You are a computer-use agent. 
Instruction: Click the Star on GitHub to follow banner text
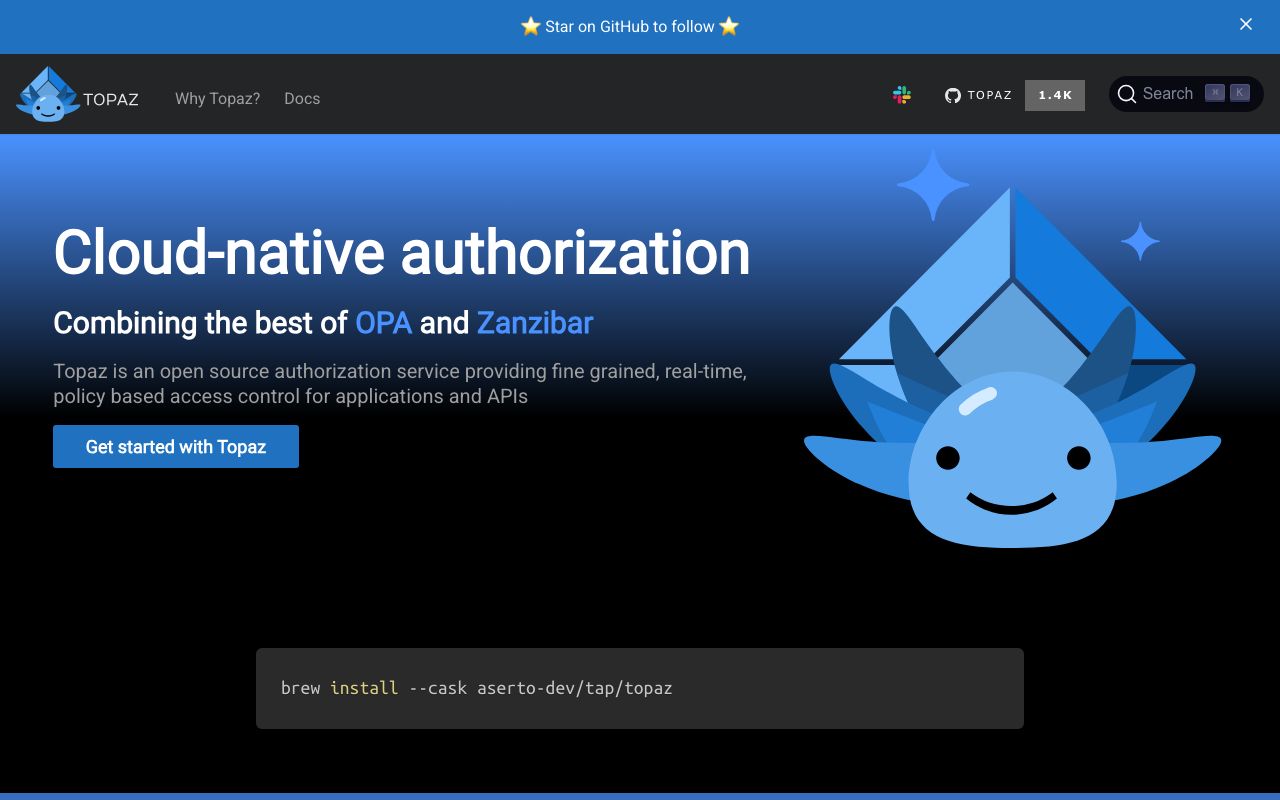pos(630,26)
